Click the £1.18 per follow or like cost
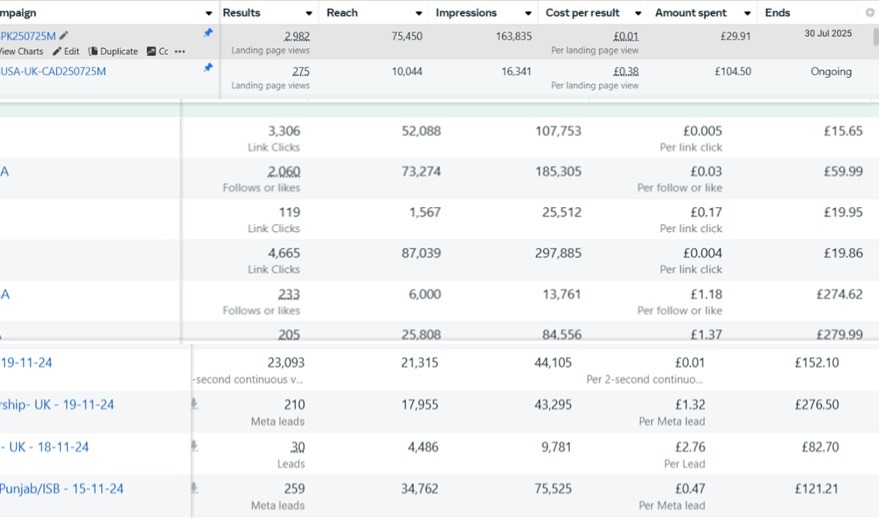879x518 pixels. pos(706,295)
